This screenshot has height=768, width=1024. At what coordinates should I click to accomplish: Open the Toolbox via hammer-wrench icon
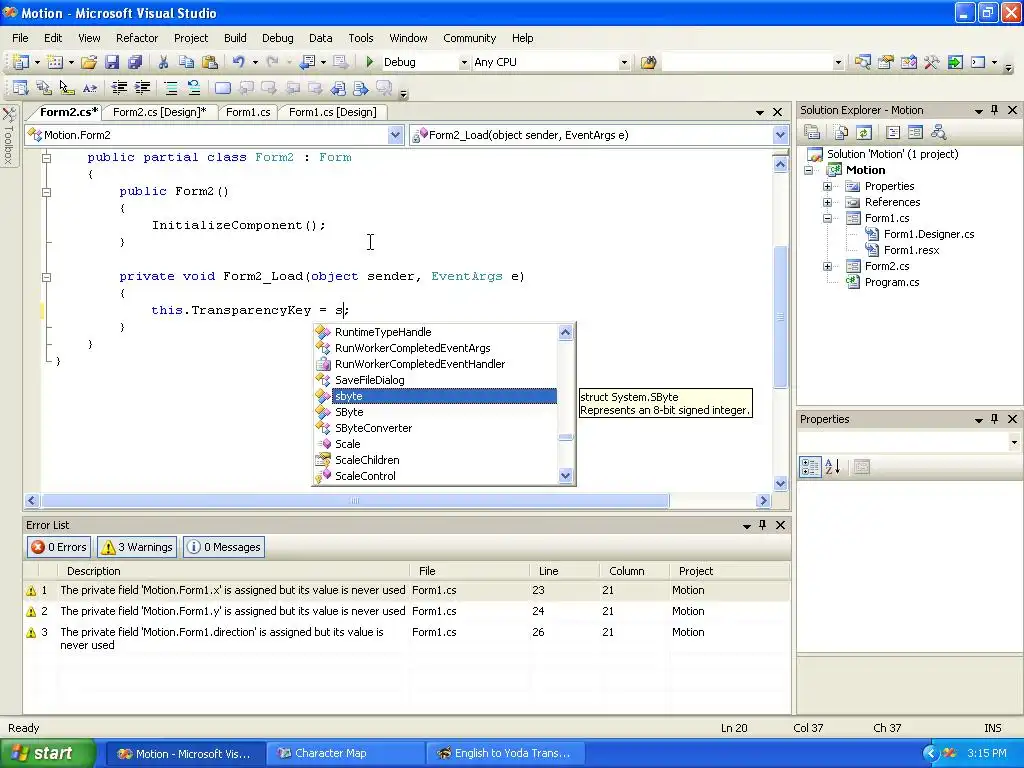tap(931, 62)
